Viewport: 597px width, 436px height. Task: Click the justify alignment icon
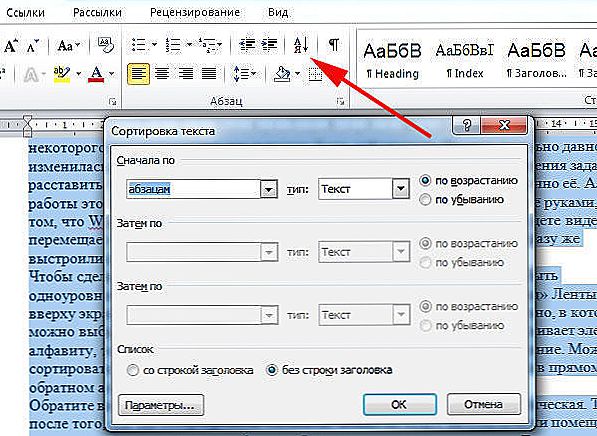tap(209, 73)
